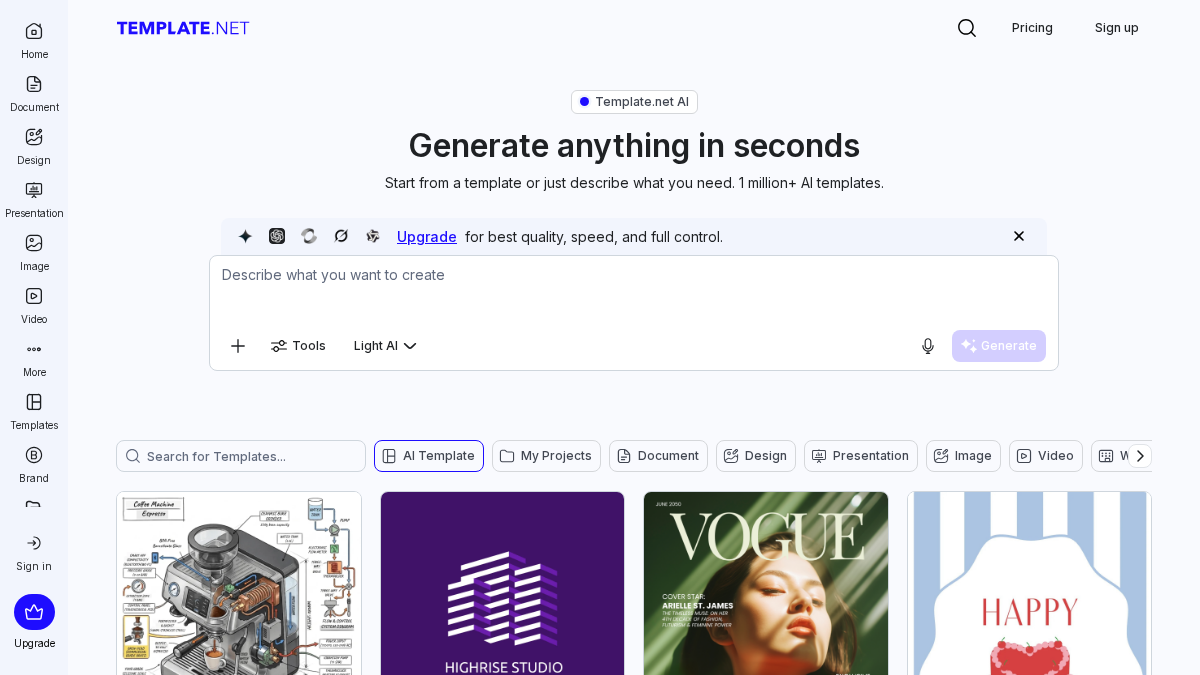
Task: Open Presentation section in sidebar
Action: pyautogui.click(x=34, y=199)
